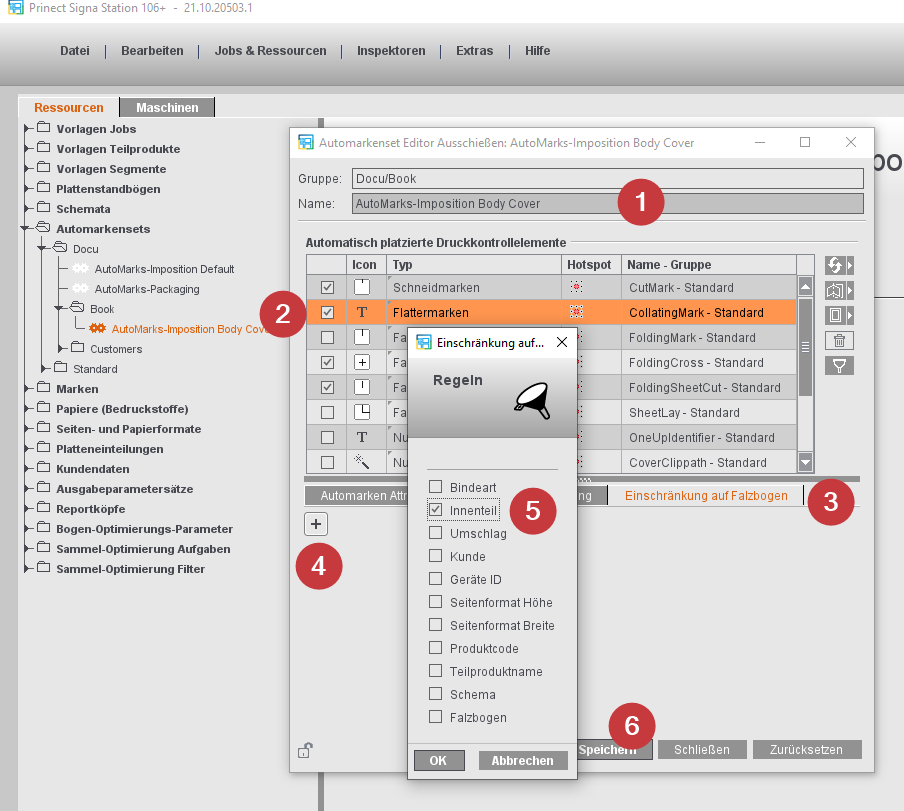The width and height of the screenshot is (904, 811).
Task: Click the gear icon of AutoMarks-Packaging
Action: (80, 288)
